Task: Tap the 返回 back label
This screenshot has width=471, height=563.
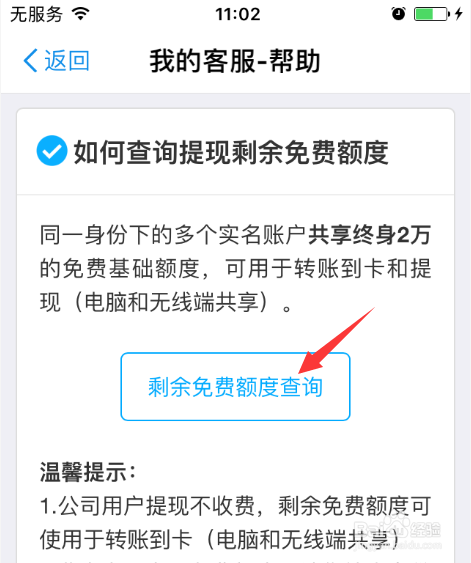Action: tap(67, 60)
